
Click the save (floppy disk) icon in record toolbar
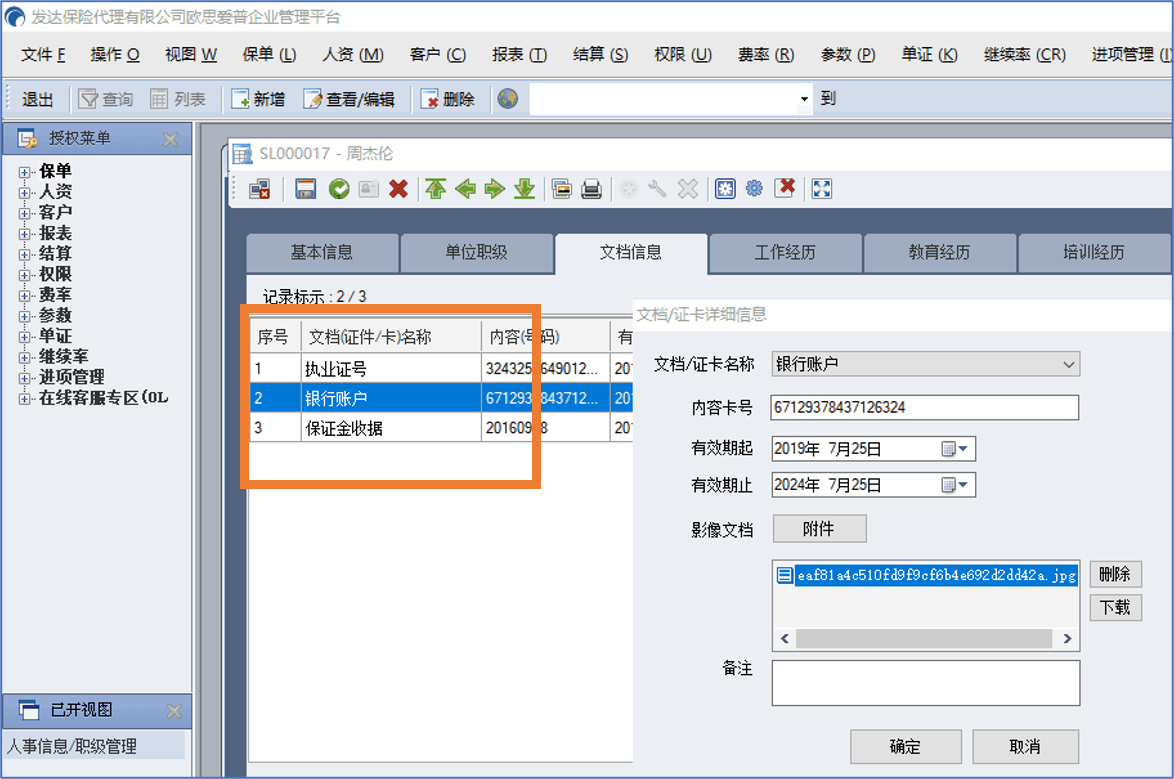(307, 189)
